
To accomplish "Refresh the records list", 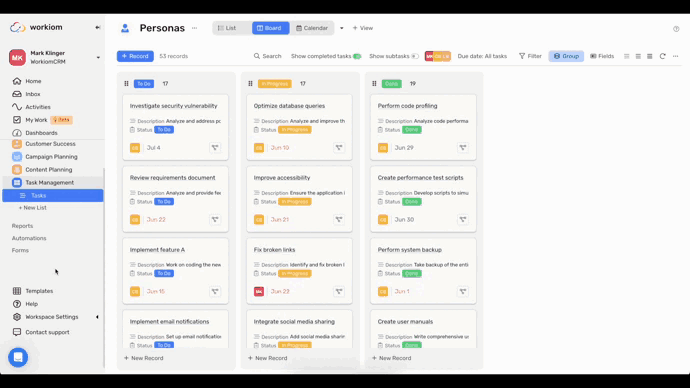I will click(662, 56).
